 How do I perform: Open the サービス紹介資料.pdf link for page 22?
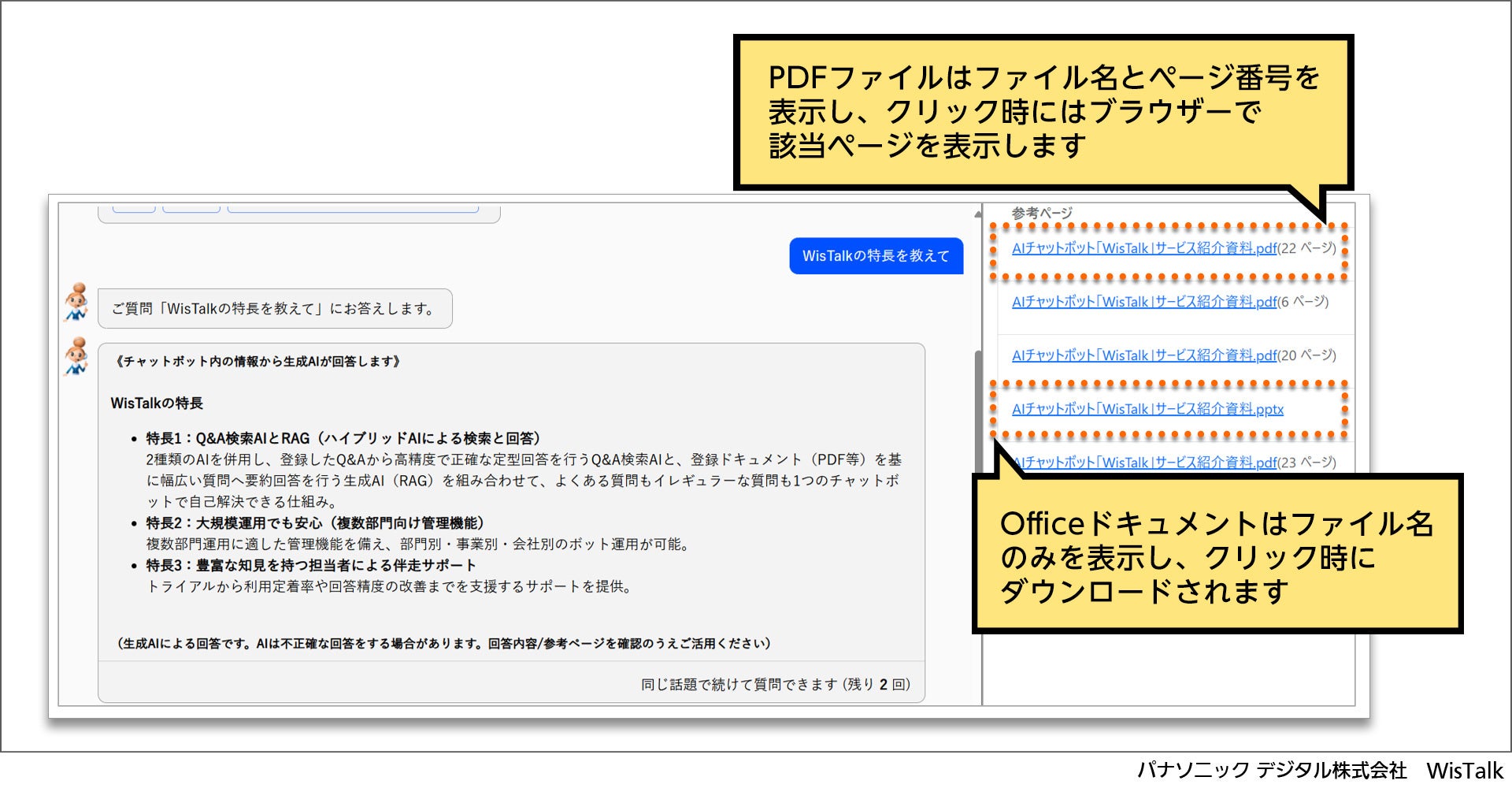click(1144, 248)
